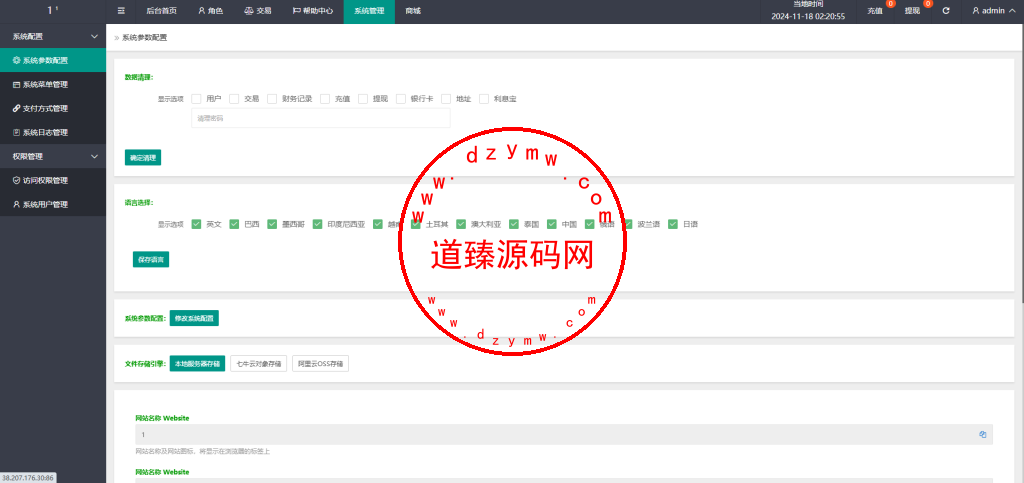The width and height of the screenshot is (1024, 483).
Task: Uncheck the 巴西 language checkbox
Action: point(234,224)
